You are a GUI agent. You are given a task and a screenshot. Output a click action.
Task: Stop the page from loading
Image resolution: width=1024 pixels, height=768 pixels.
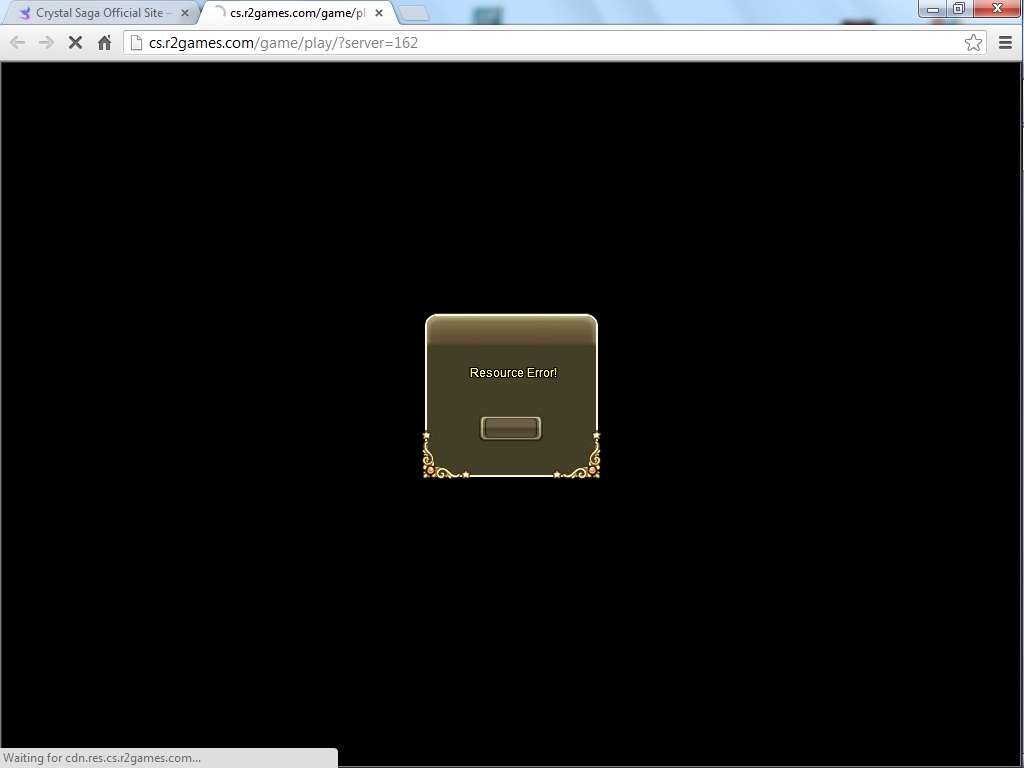pos(75,42)
